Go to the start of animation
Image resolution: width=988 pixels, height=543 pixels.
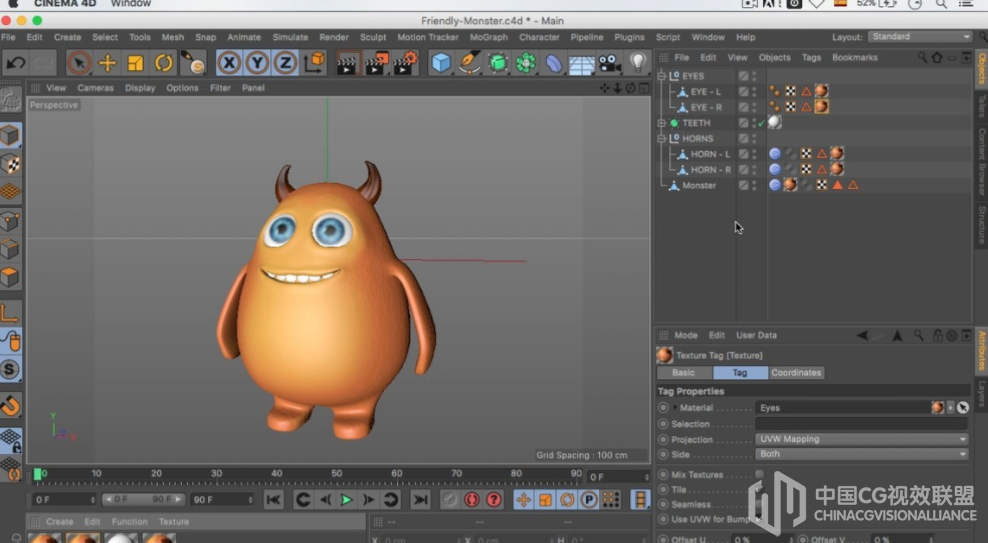pyautogui.click(x=273, y=500)
